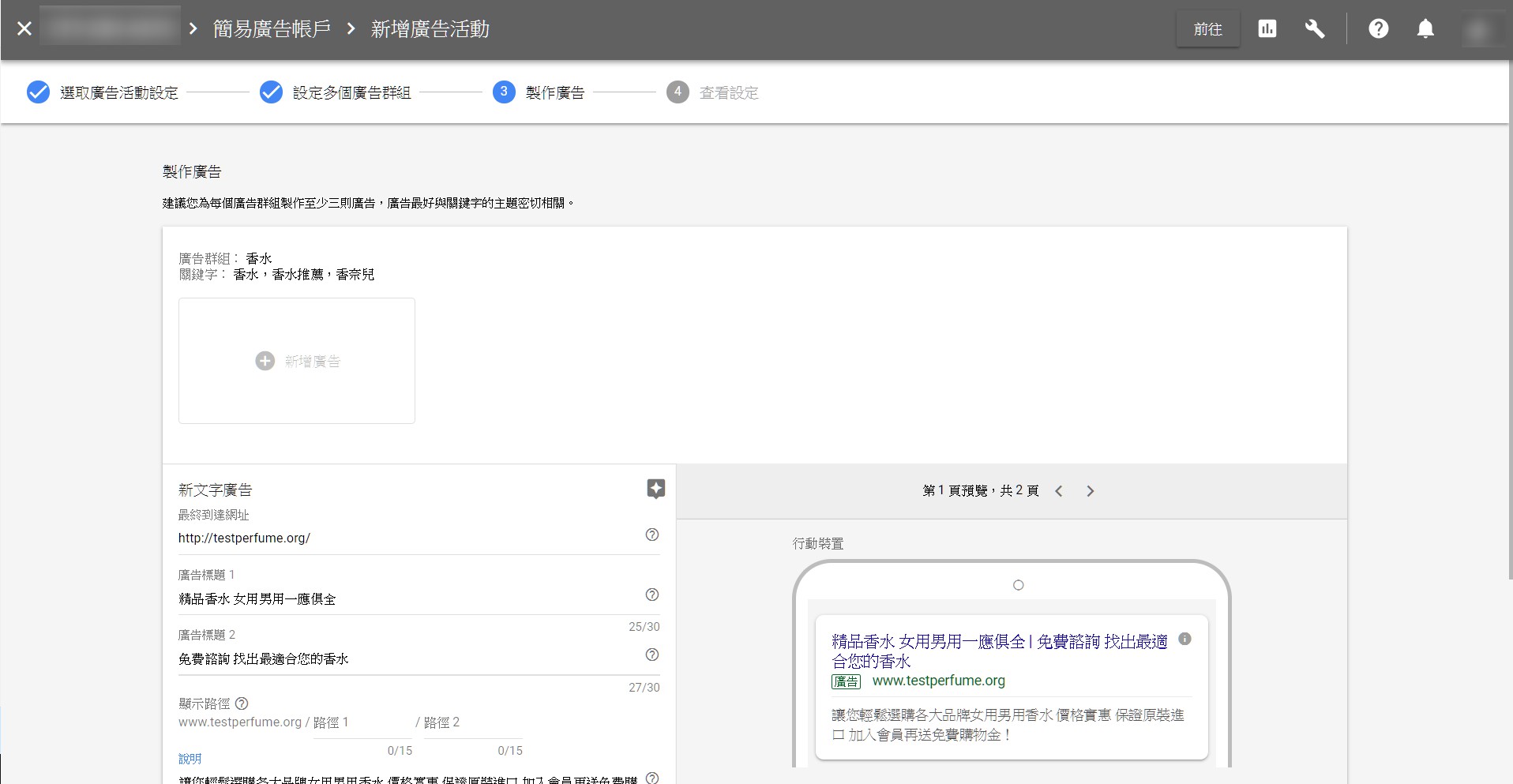
Task: Click the ad preview info icon
Action: [1184, 640]
